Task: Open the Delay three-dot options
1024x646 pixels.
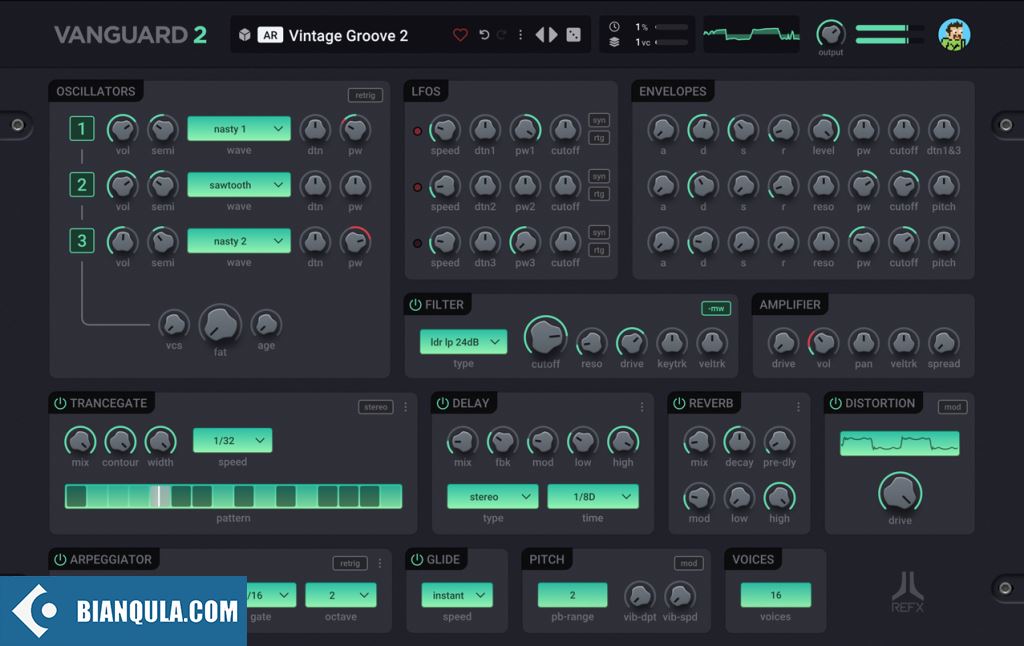Action: tap(642, 407)
